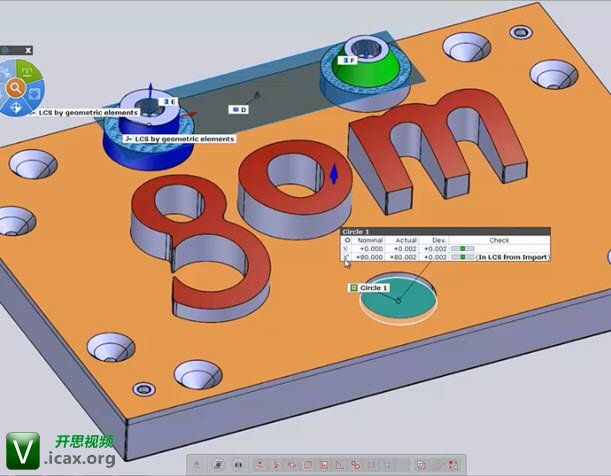This screenshot has height=476, width=611.
Task: Select the Circle 1 label on the plate
Action: [x=369, y=288]
